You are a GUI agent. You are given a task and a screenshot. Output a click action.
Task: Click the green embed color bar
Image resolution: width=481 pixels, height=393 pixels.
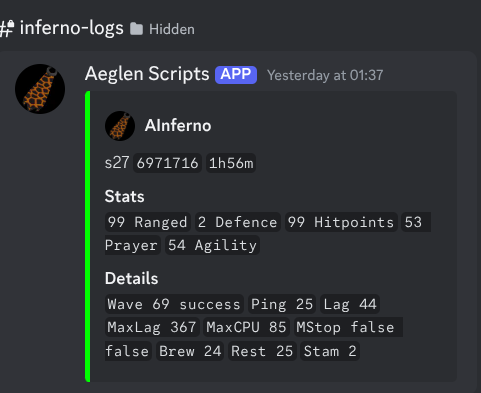click(88, 236)
